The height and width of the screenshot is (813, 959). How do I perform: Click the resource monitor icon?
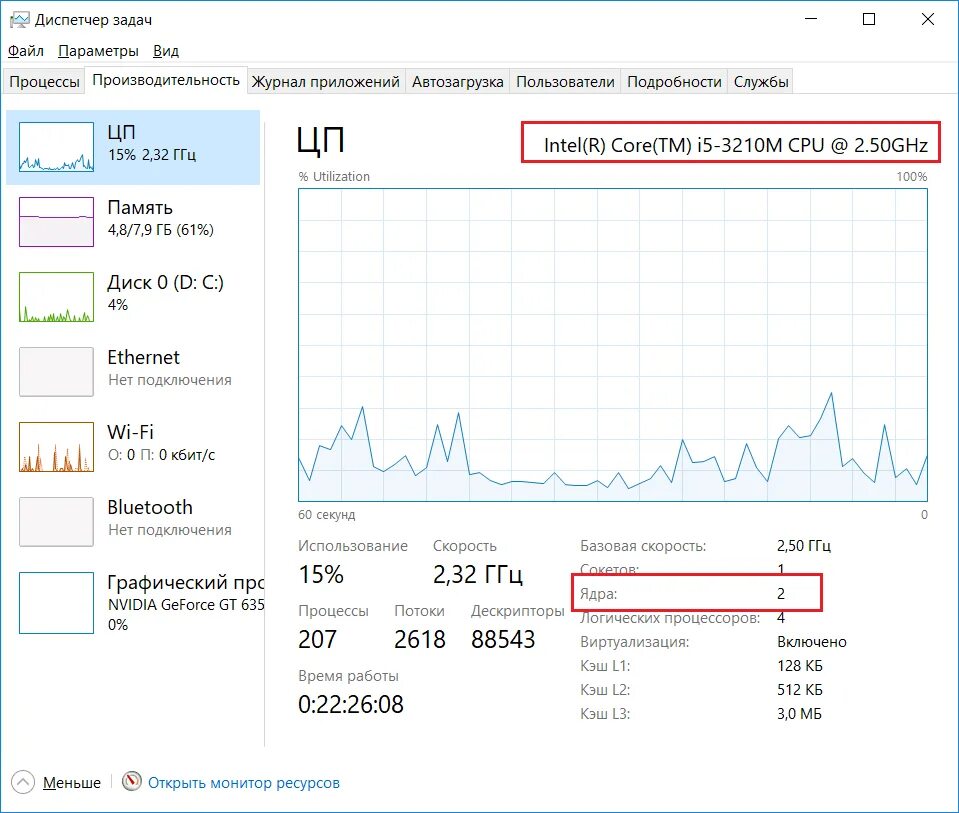click(x=131, y=781)
